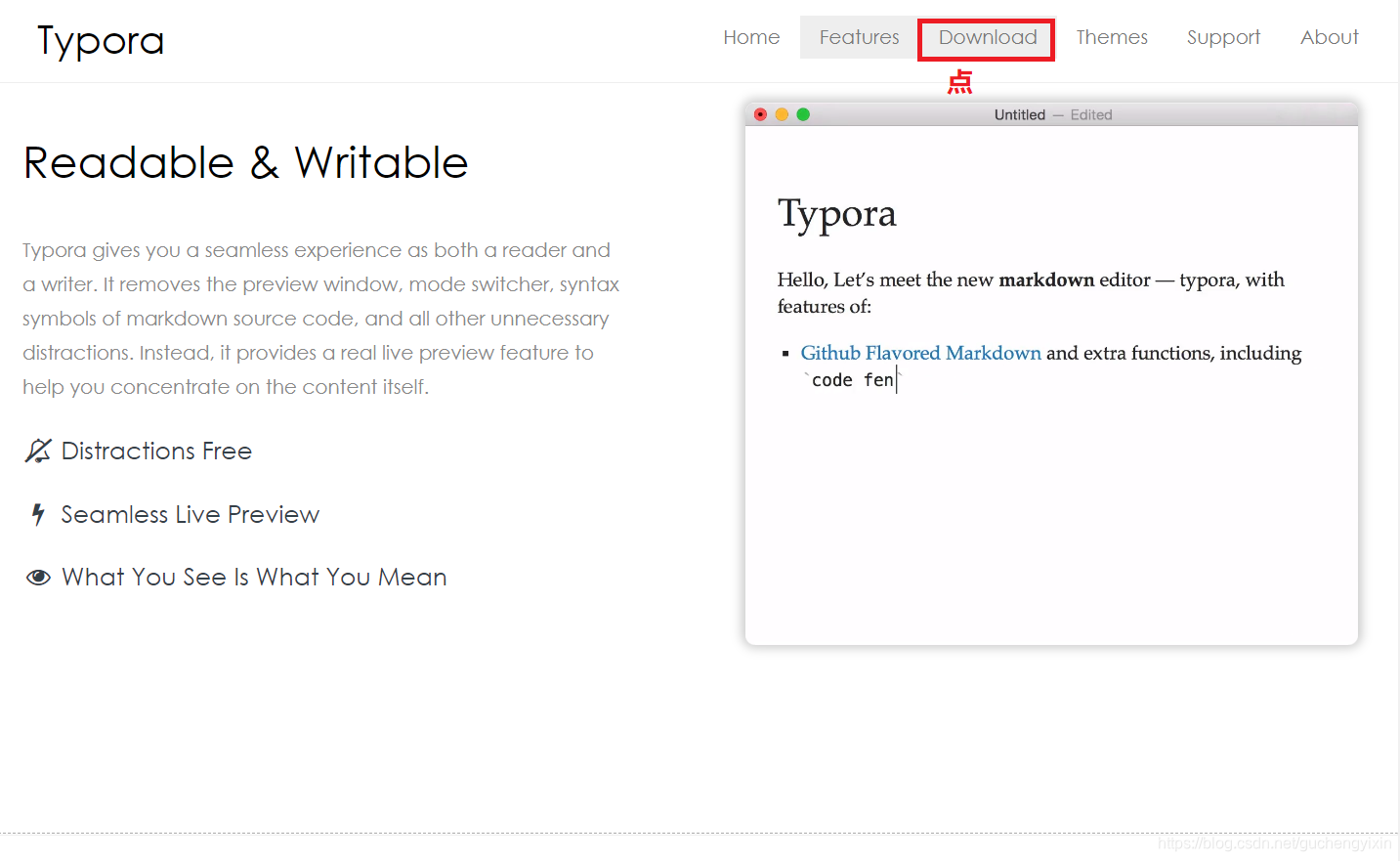This screenshot has width=1400, height=861.
Task: Click the Readable & Writable heading
Action: (x=246, y=162)
